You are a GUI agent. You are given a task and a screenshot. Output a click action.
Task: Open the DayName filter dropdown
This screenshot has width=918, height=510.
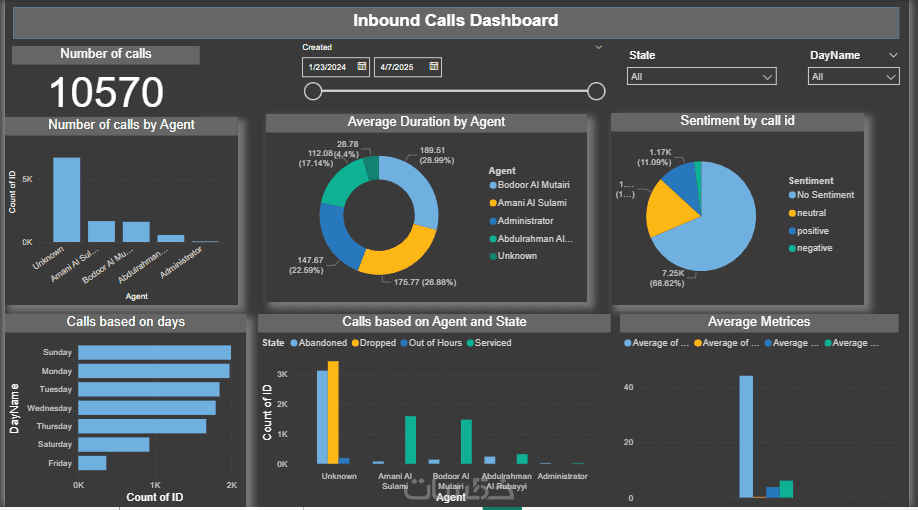854,77
